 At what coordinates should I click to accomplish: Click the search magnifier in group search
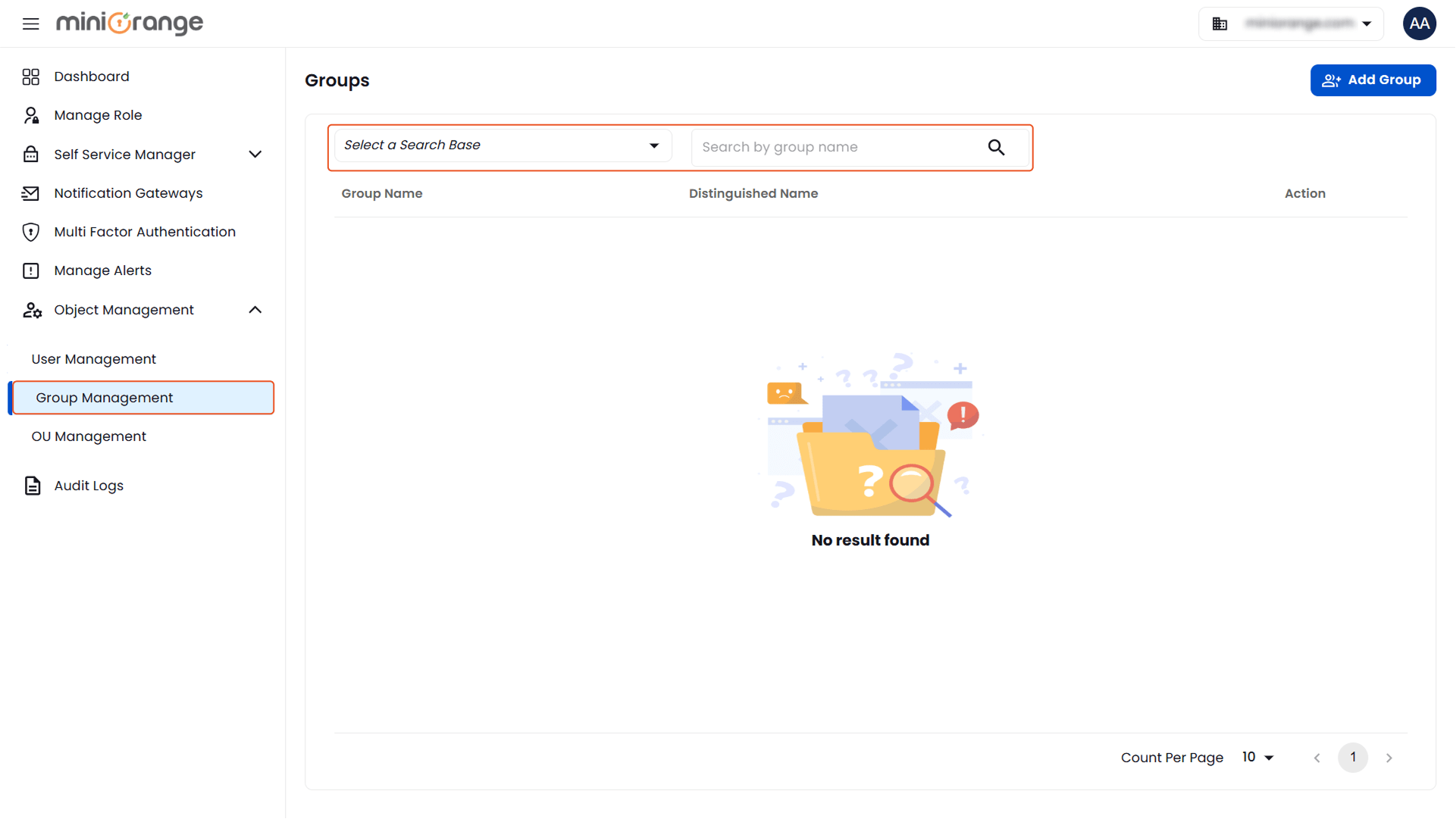pos(996,147)
